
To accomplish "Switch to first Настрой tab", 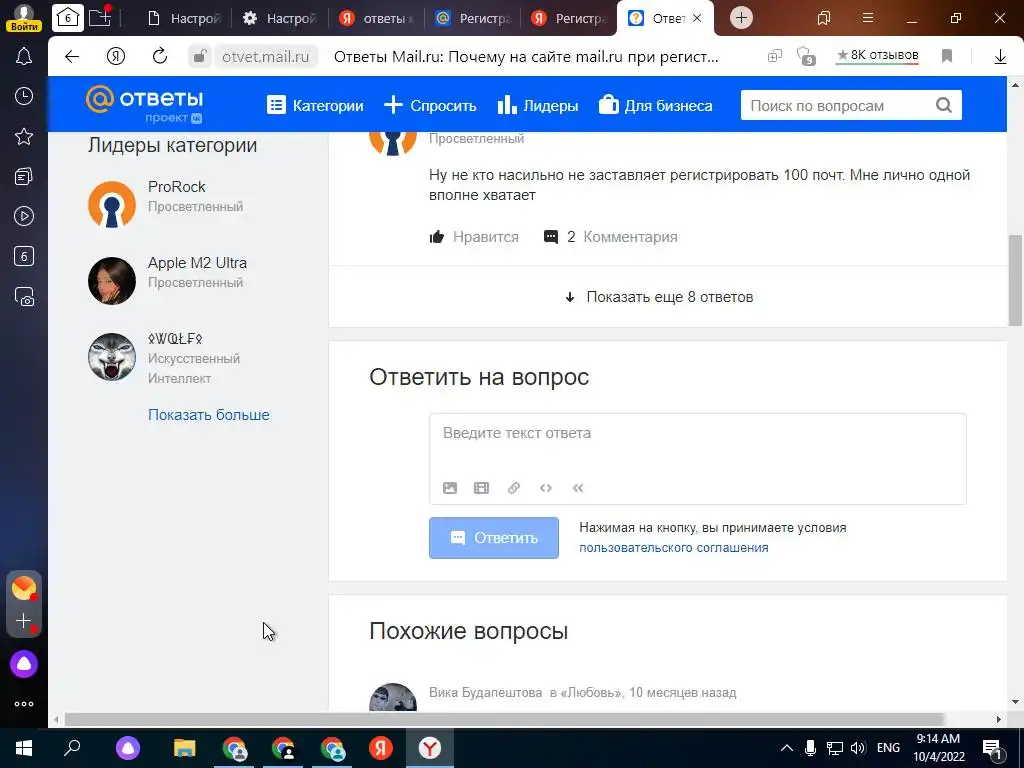I will tap(184, 18).
